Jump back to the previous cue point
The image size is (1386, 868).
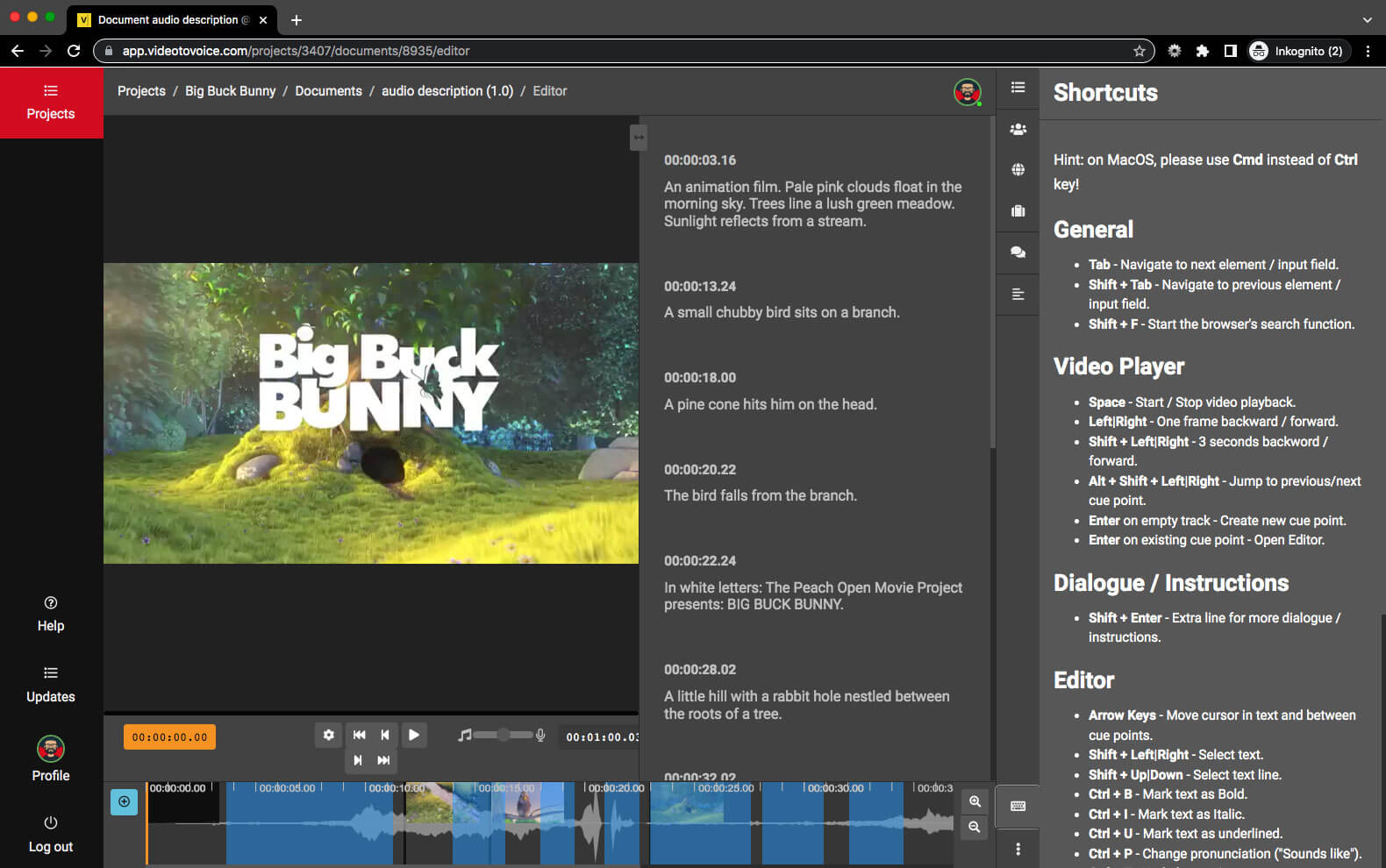tap(359, 735)
